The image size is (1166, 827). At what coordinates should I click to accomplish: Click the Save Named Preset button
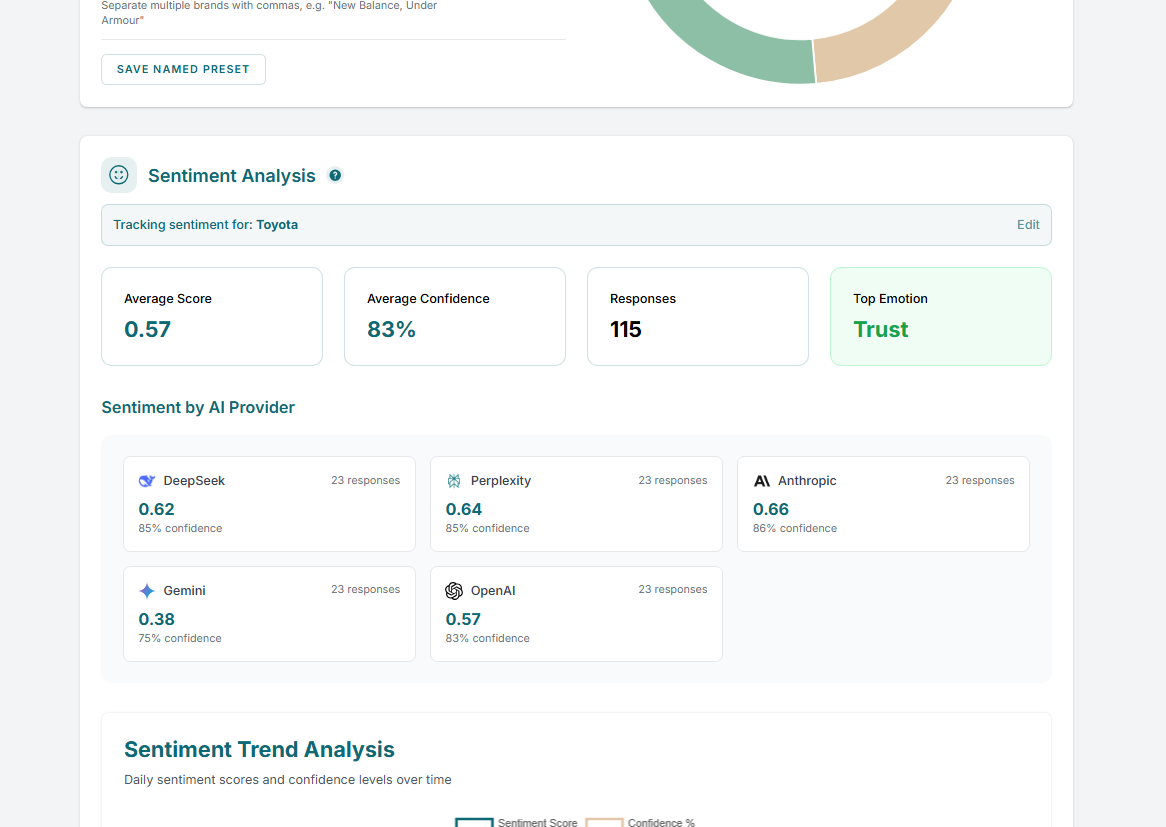click(x=183, y=69)
